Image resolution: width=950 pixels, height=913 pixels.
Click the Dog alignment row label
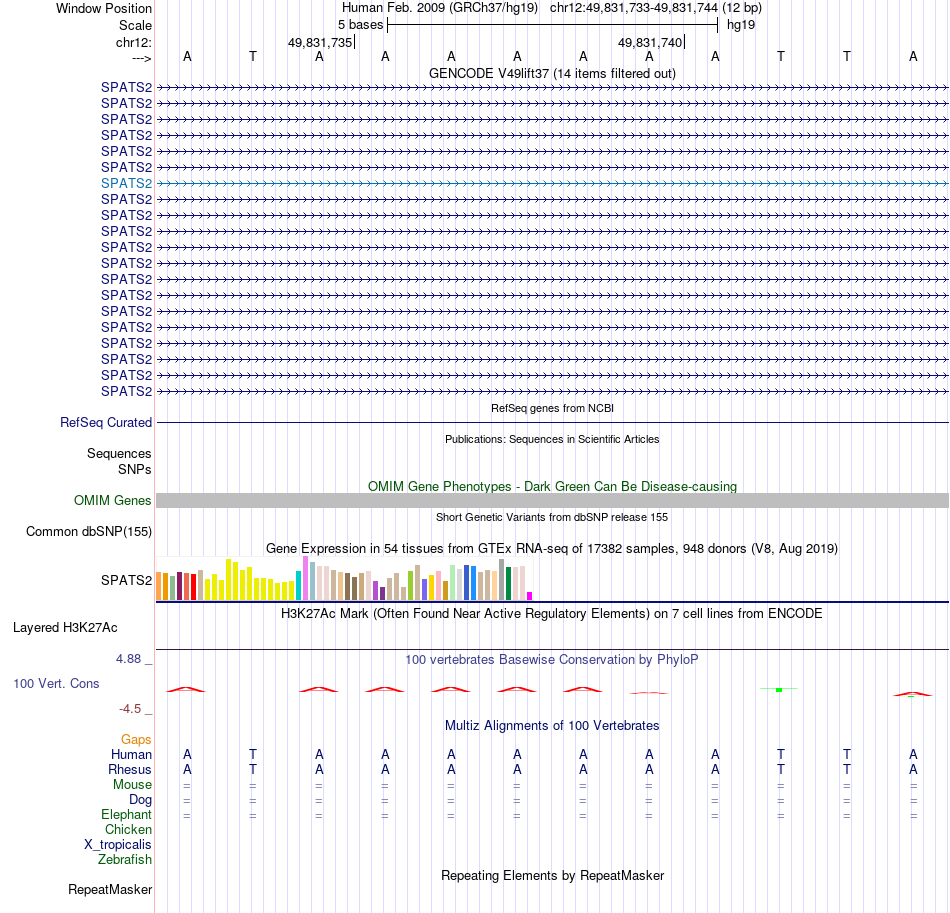pos(141,800)
